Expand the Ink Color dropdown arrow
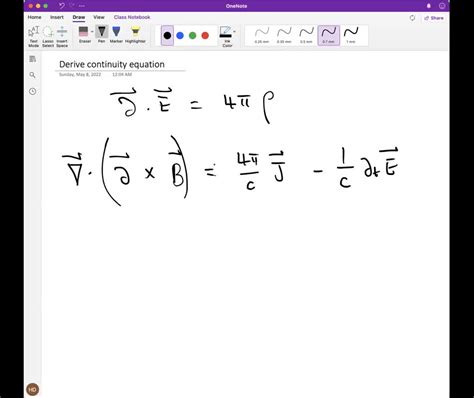Image resolution: width=474 pixels, height=398 pixels. tap(234, 32)
